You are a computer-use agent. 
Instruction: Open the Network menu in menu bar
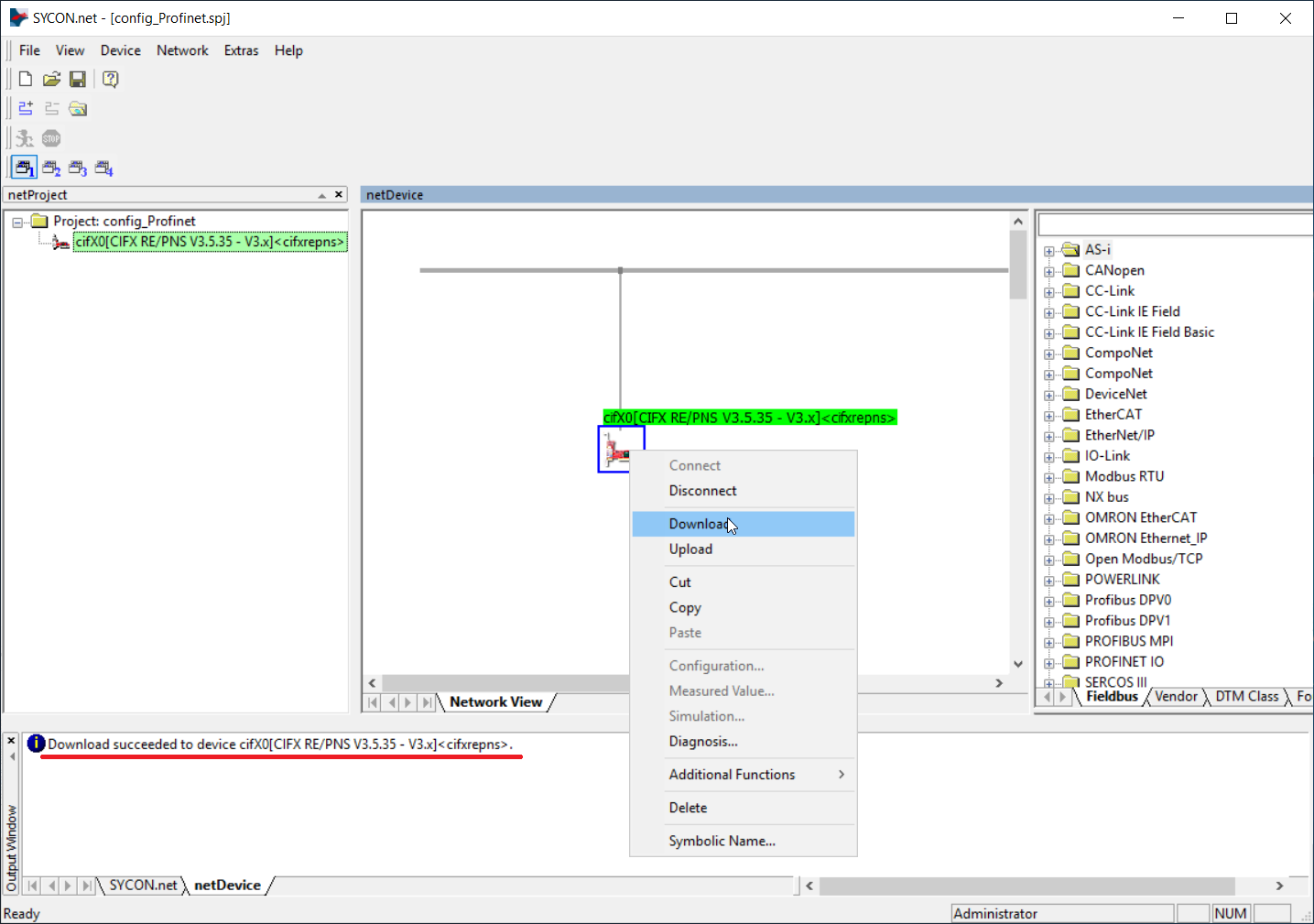pyautogui.click(x=182, y=50)
